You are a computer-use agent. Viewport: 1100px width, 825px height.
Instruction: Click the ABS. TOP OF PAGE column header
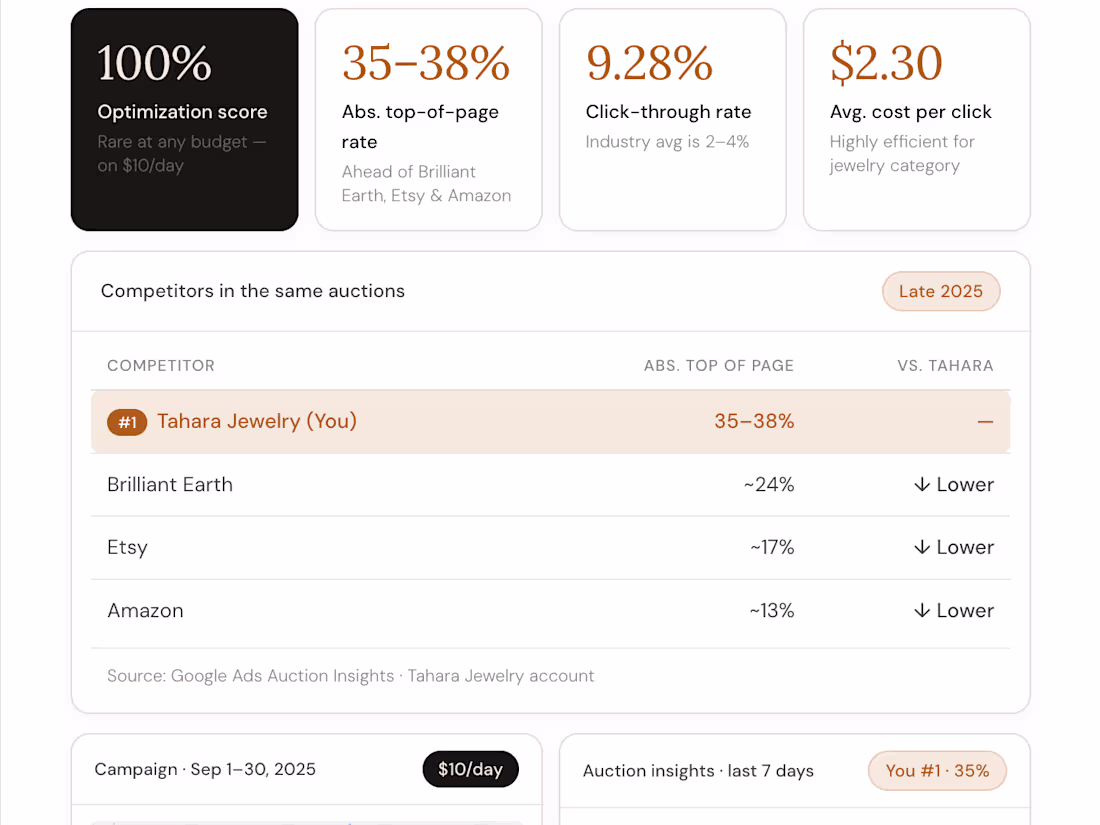(718, 365)
